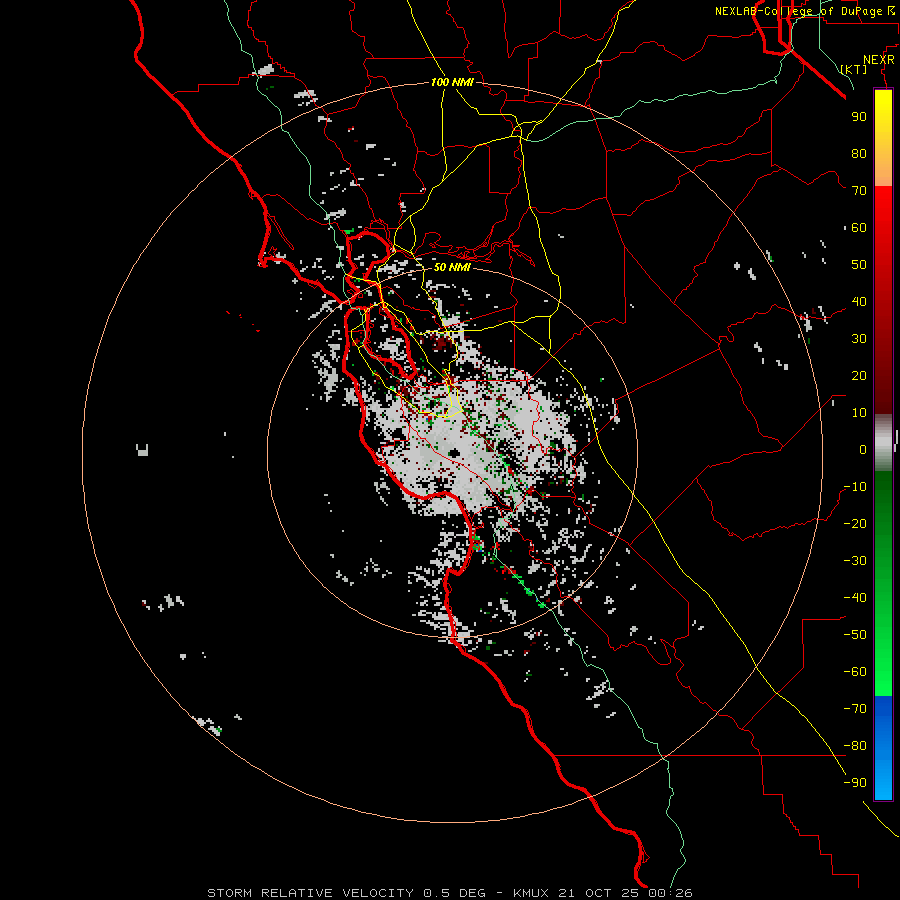This screenshot has width=900, height=900.
Task: Click the NEXR label above the scale
Action: (x=879, y=60)
